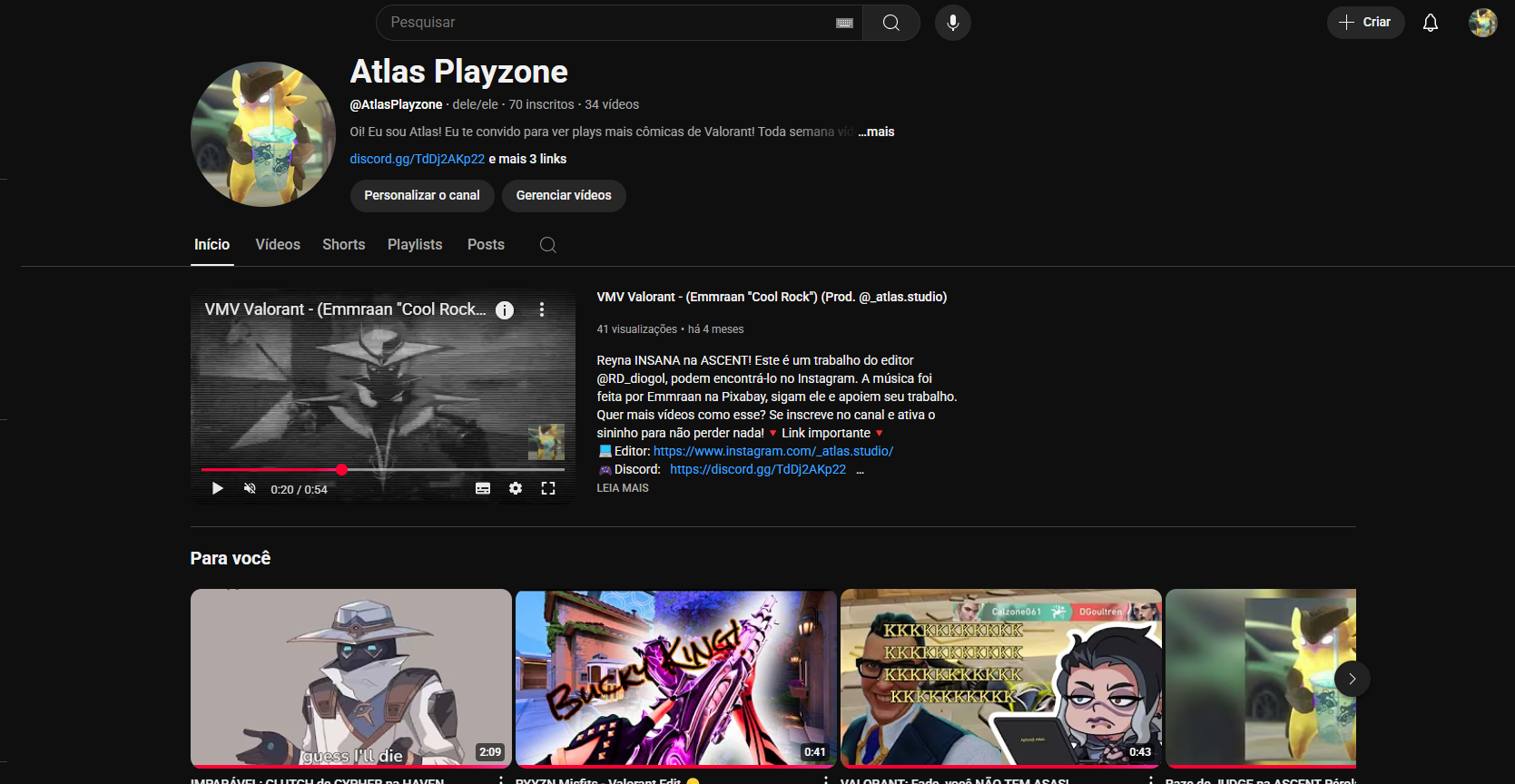
Task: Open the notifications bell
Action: [x=1431, y=23]
